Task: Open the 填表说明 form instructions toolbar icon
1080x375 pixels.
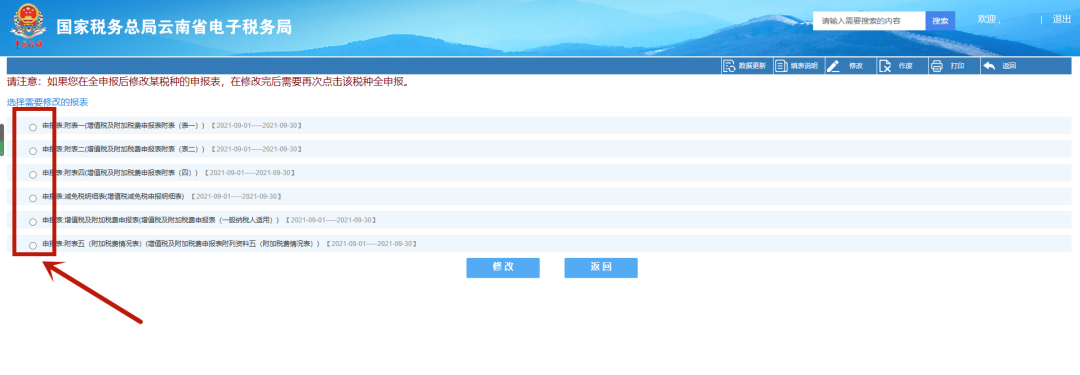Action: pos(781,66)
